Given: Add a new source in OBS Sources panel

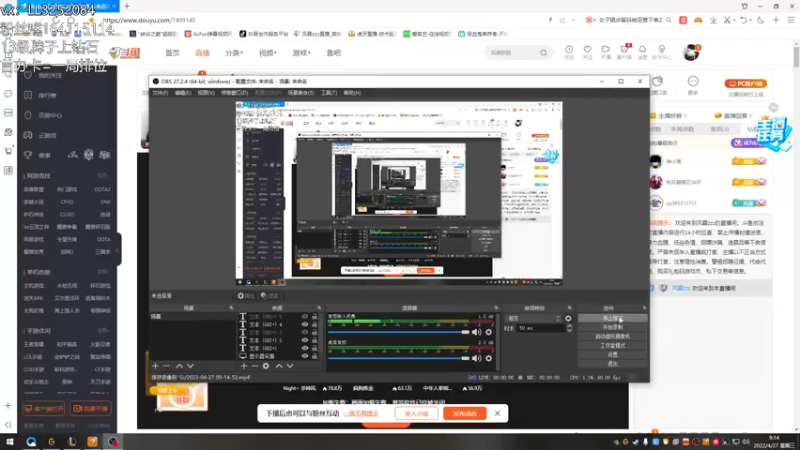Looking at the screenshot, I should pos(244,366).
